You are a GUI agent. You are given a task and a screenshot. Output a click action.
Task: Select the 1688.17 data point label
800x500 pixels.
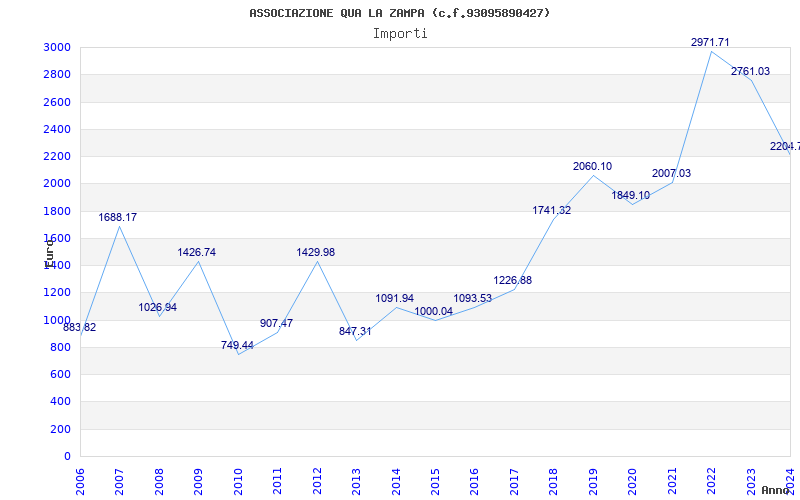click(117, 217)
